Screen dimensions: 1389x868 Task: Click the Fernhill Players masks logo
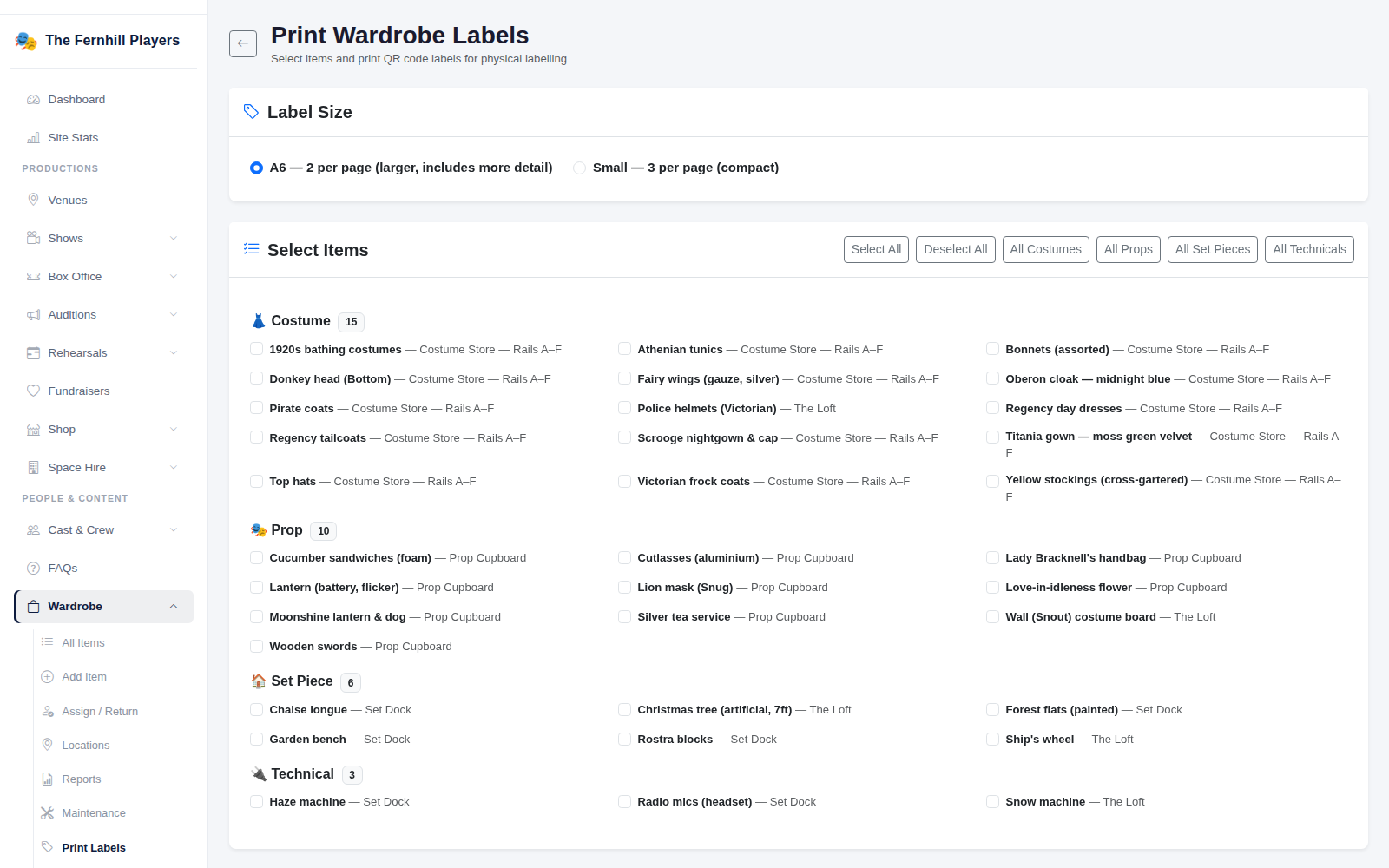26,41
